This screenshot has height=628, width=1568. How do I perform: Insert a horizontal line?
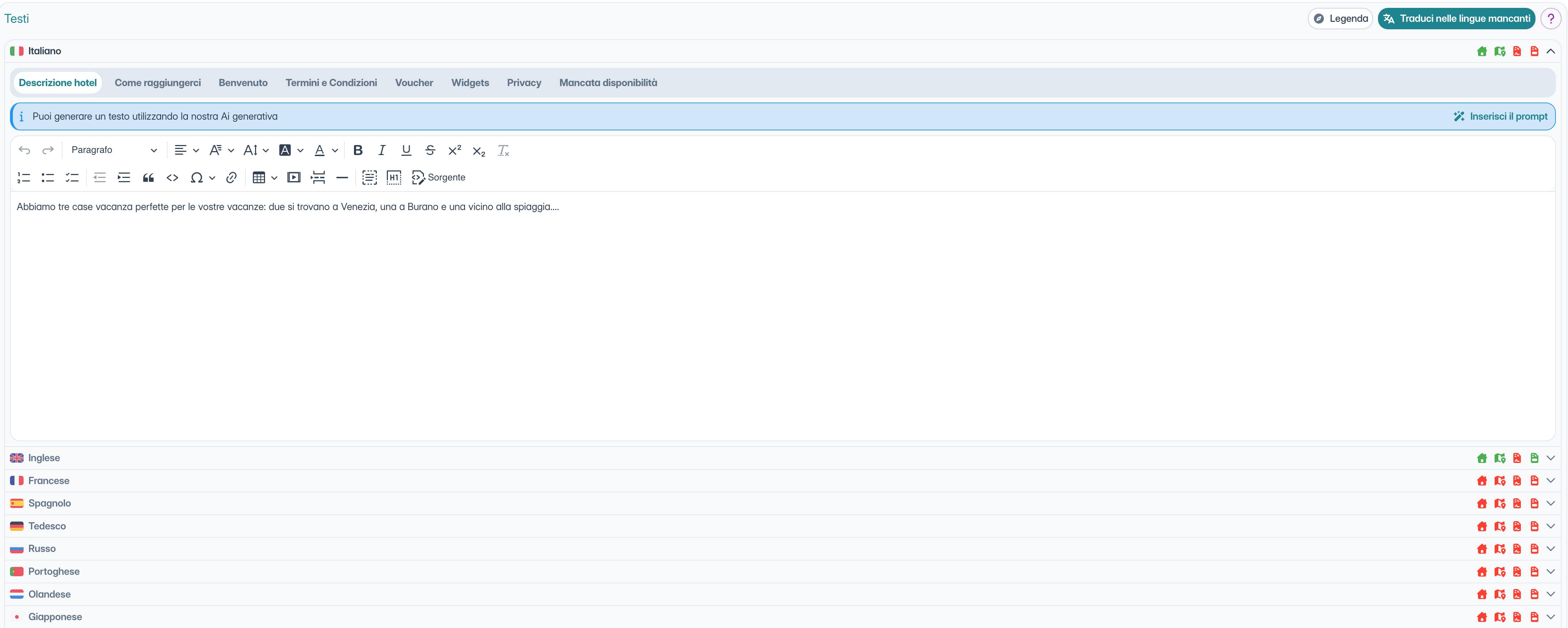pos(342,178)
